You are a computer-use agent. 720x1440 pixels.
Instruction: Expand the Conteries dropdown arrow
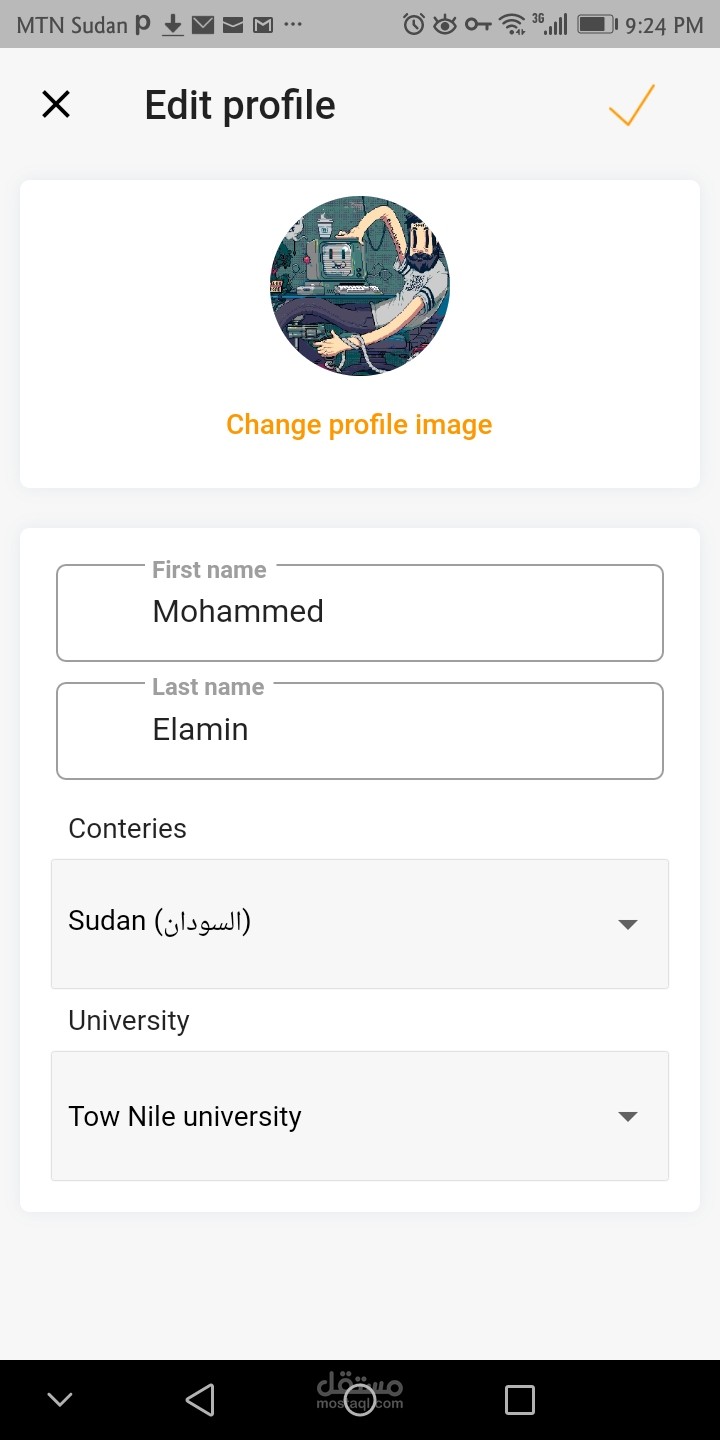tap(627, 924)
